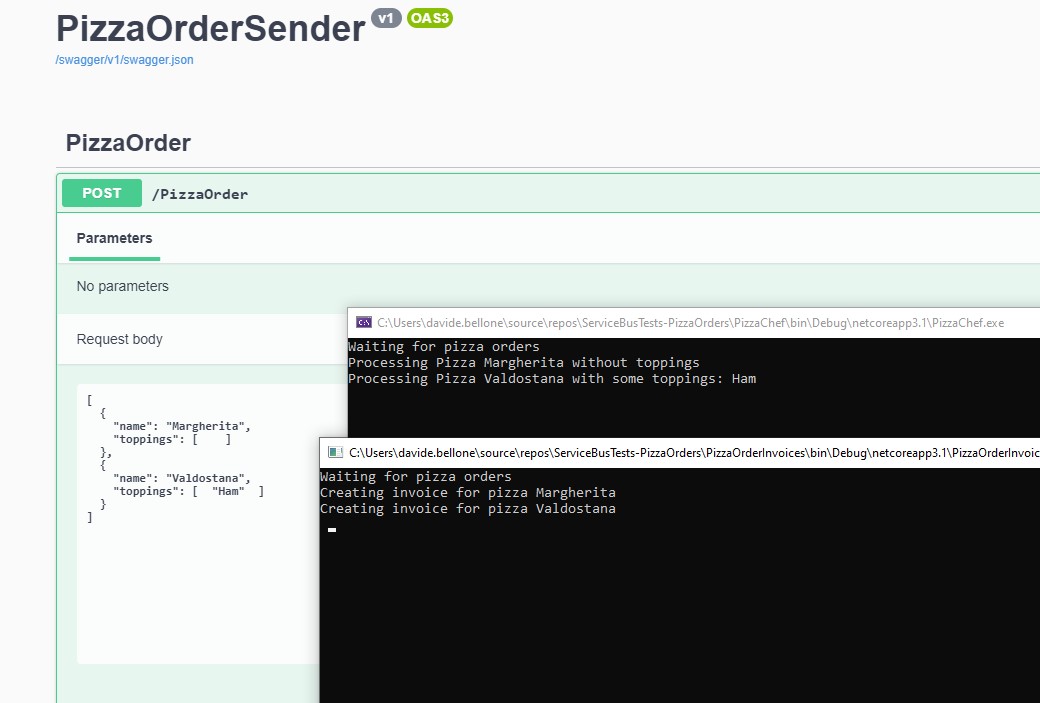The height and width of the screenshot is (703, 1040).
Task: Click the grey v1 version badge
Action: [x=386, y=18]
